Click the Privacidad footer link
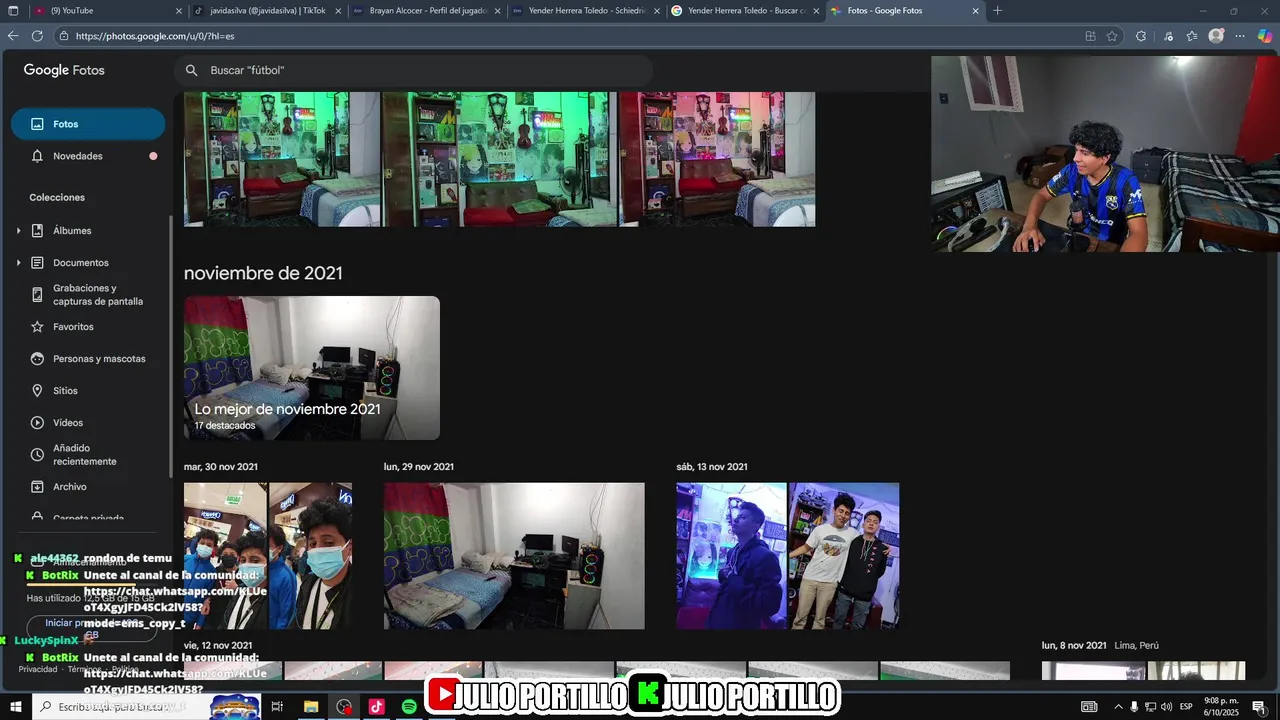The height and width of the screenshot is (720, 1280). (x=38, y=669)
